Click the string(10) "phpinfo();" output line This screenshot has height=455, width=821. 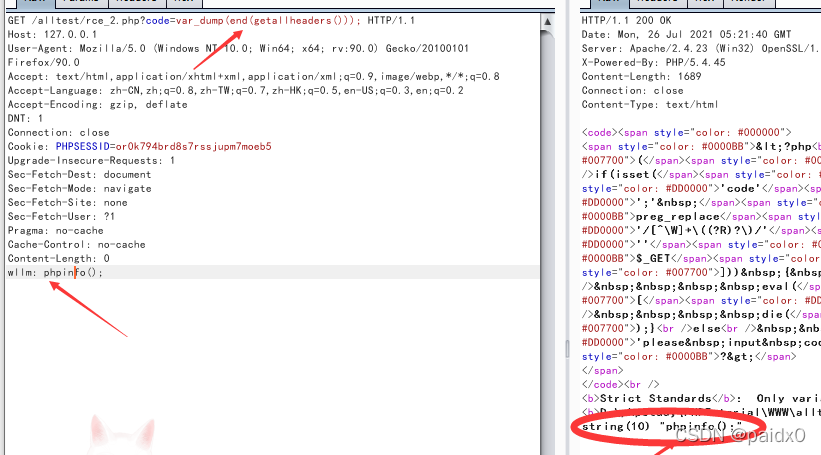coord(662,426)
